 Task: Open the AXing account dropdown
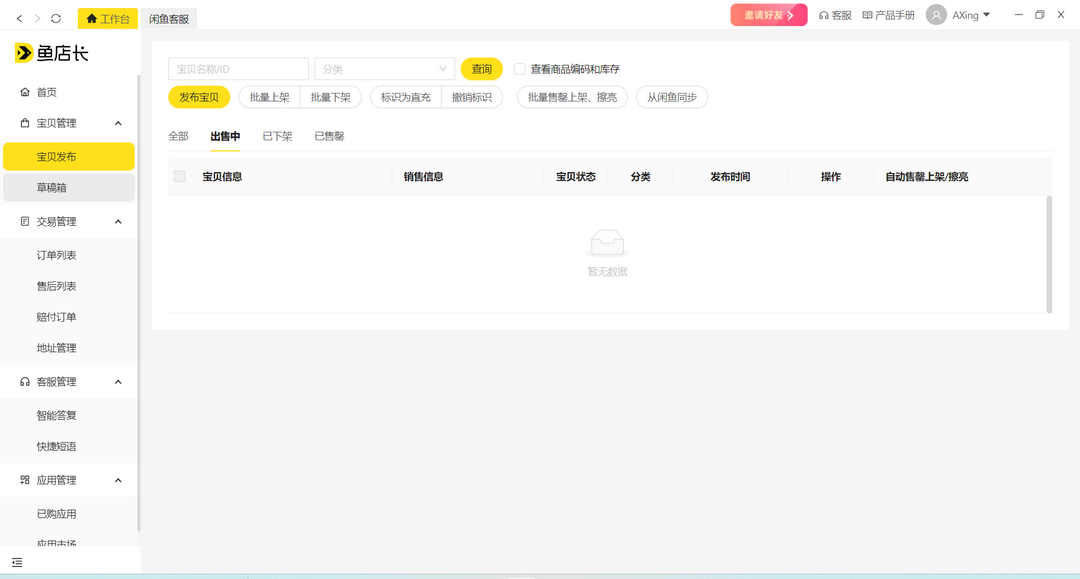tap(962, 14)
